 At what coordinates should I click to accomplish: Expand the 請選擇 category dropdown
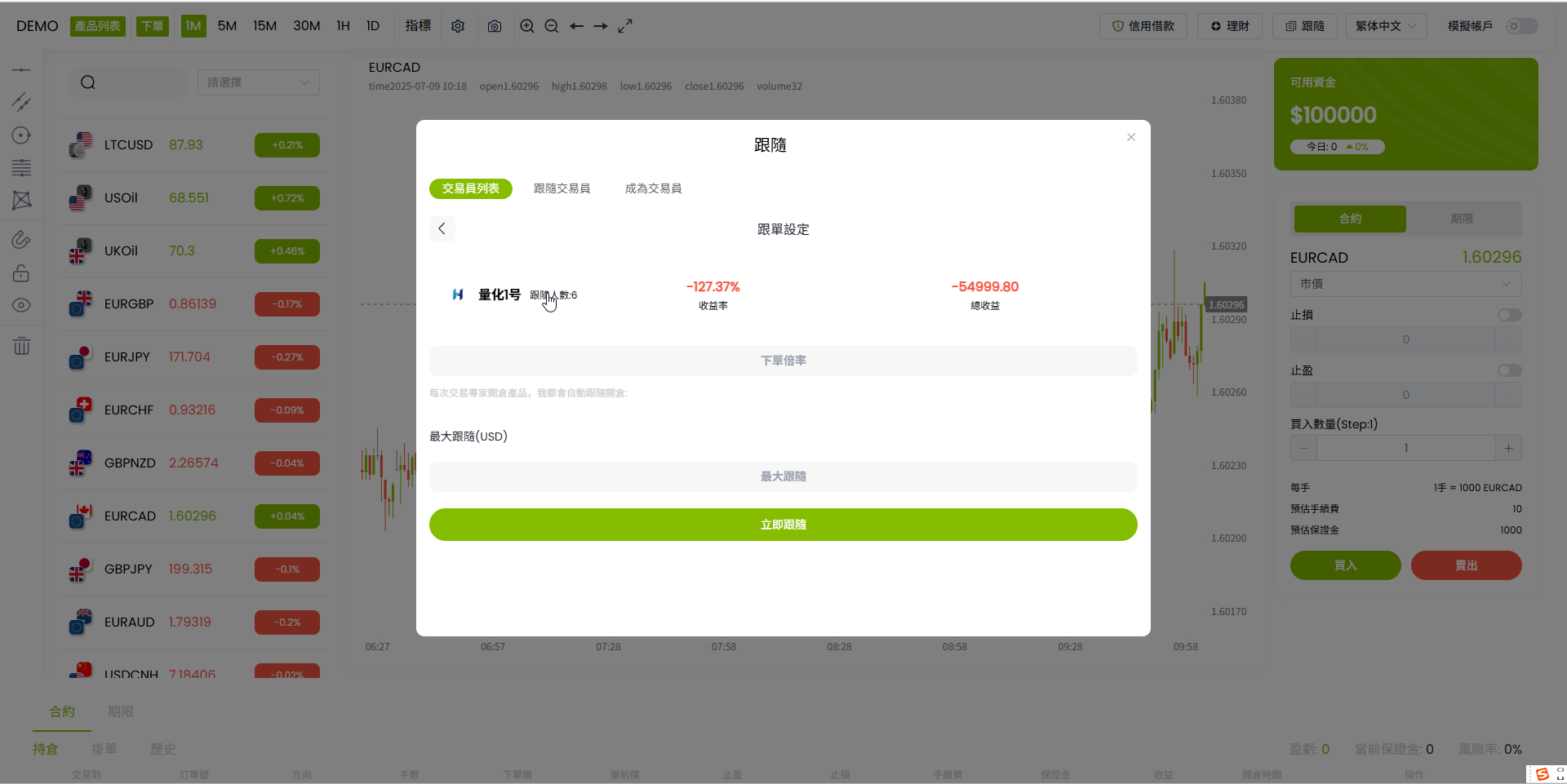click(x=258, y=82)
